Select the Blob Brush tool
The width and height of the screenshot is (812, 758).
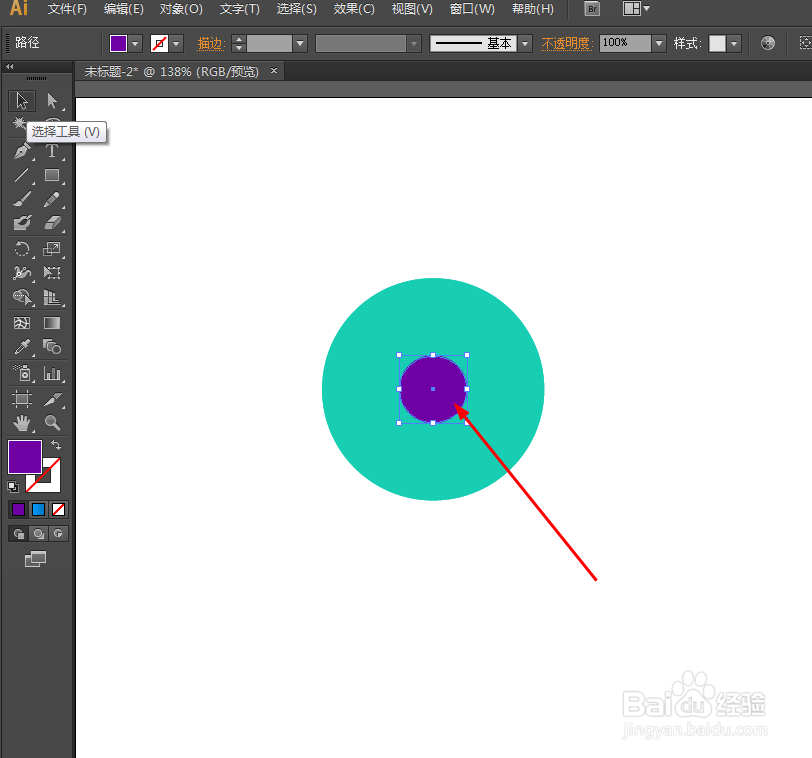click(22, 223)
